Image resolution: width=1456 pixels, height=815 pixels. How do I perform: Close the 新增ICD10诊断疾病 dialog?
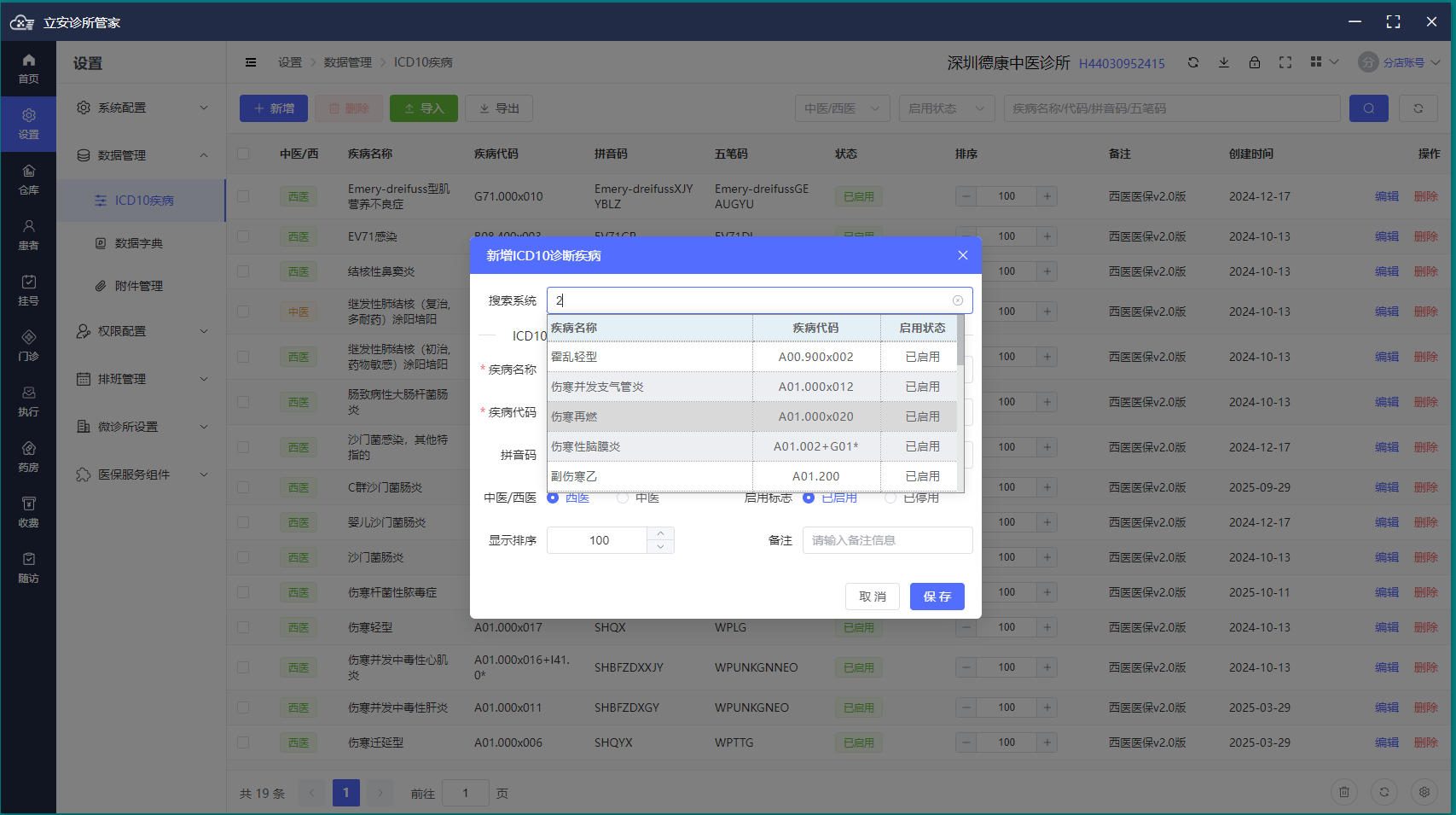(963, 255)
